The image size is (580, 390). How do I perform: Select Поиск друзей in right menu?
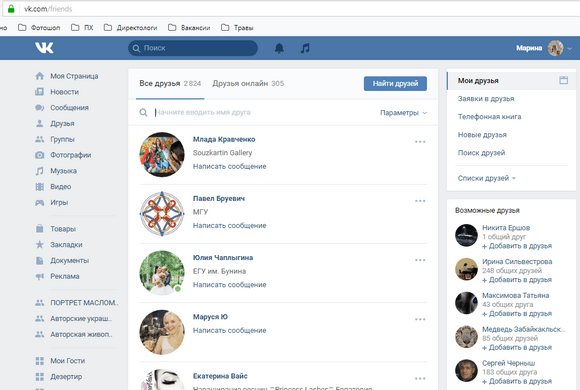(481, 153)
